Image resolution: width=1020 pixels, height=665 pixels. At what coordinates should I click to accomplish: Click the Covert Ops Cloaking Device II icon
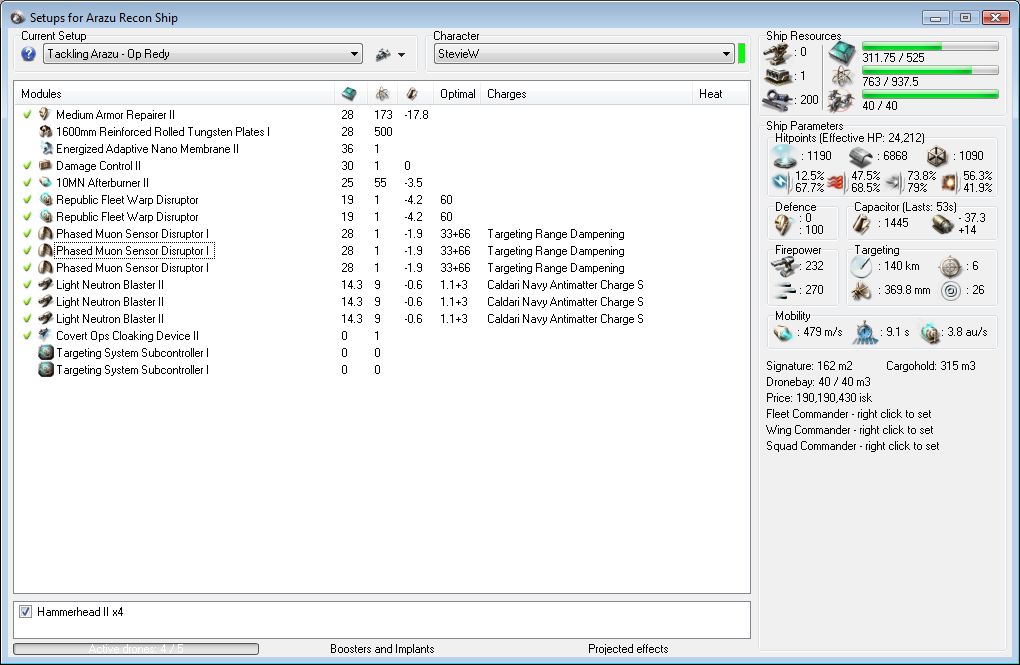click(x=45, y=335)
